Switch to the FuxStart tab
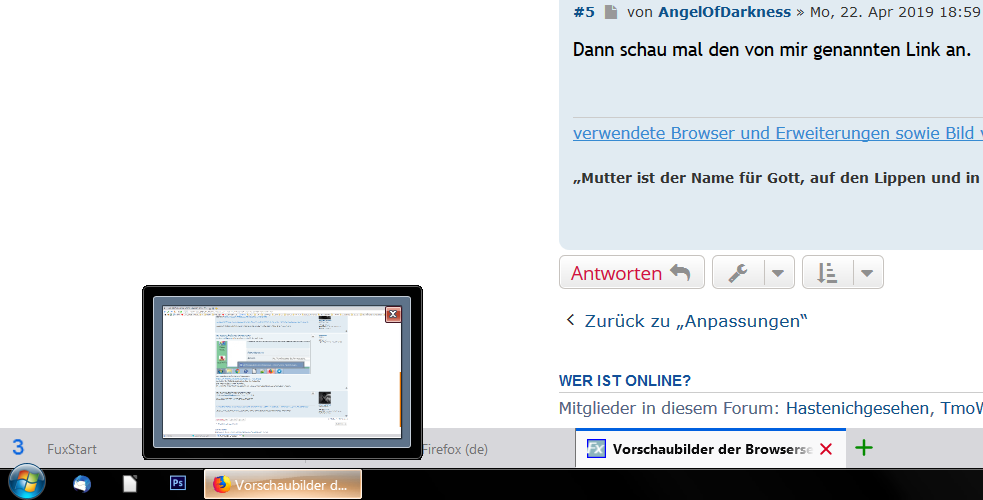The image size is (983, 500). click(72, 449)
